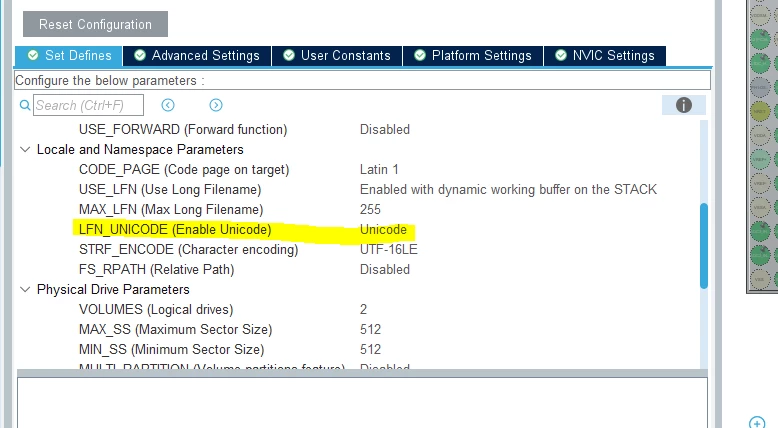
Task: Click the vertical scrollbar thumb
Action: (704, 245)
